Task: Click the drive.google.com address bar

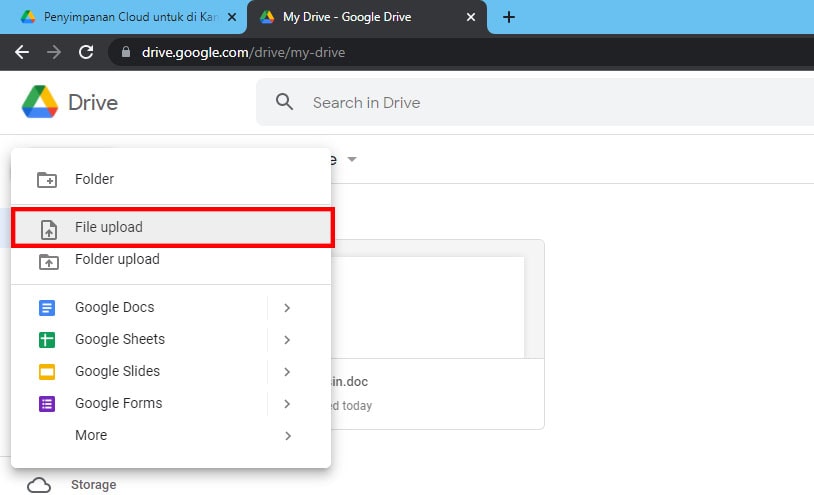Action: click(461, 52)
